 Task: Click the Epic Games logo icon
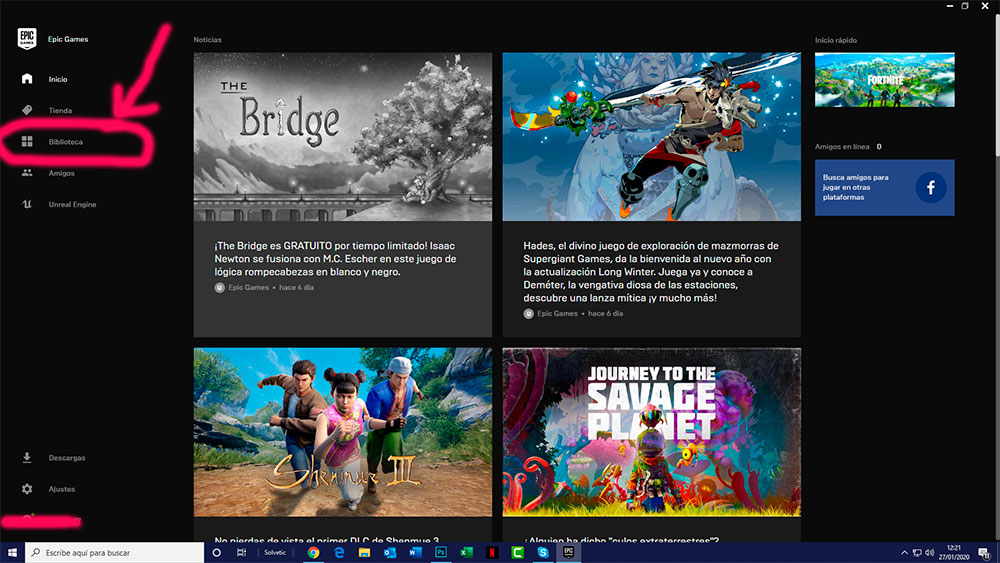tap(27, 38)
